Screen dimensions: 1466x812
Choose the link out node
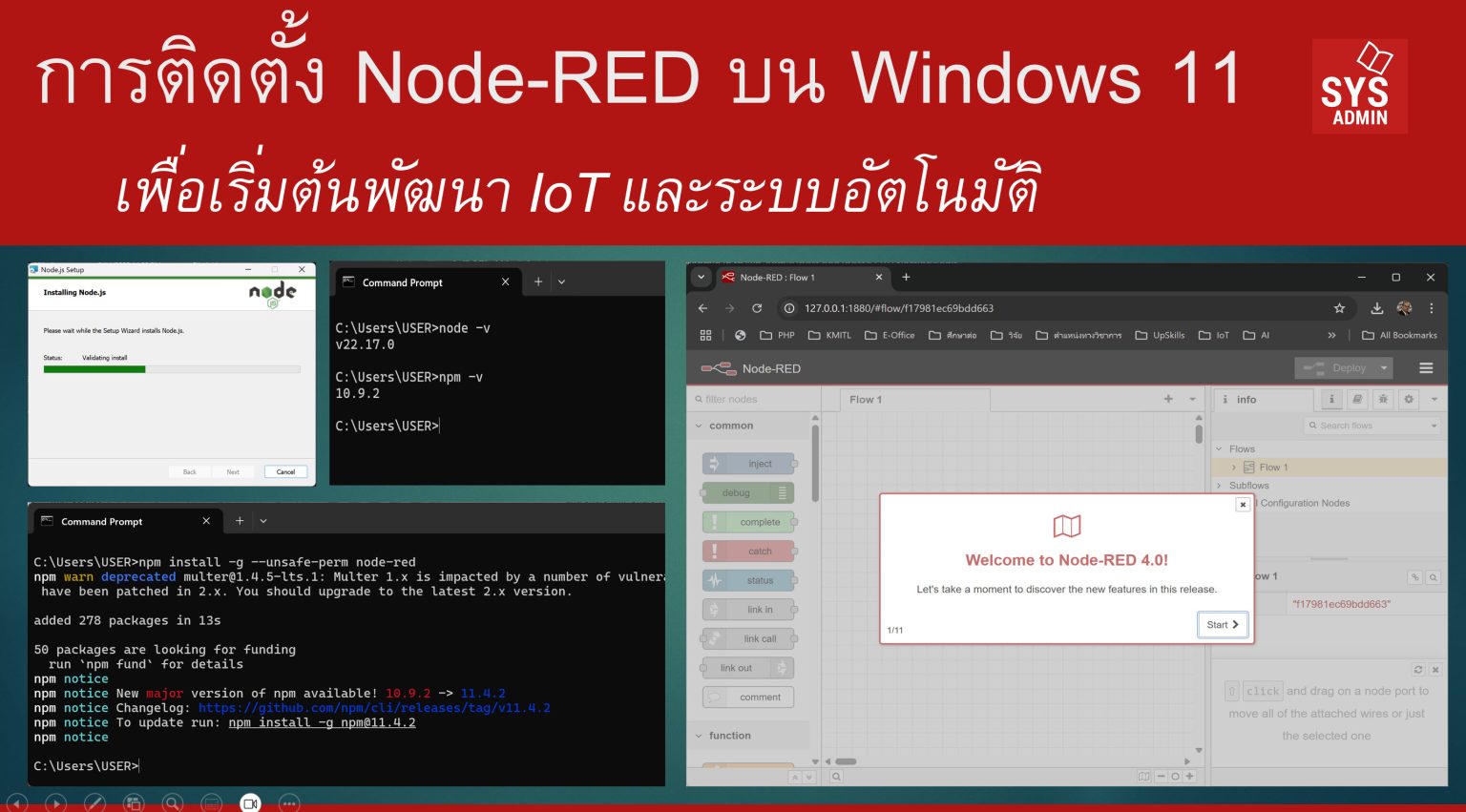pos(747,667)
